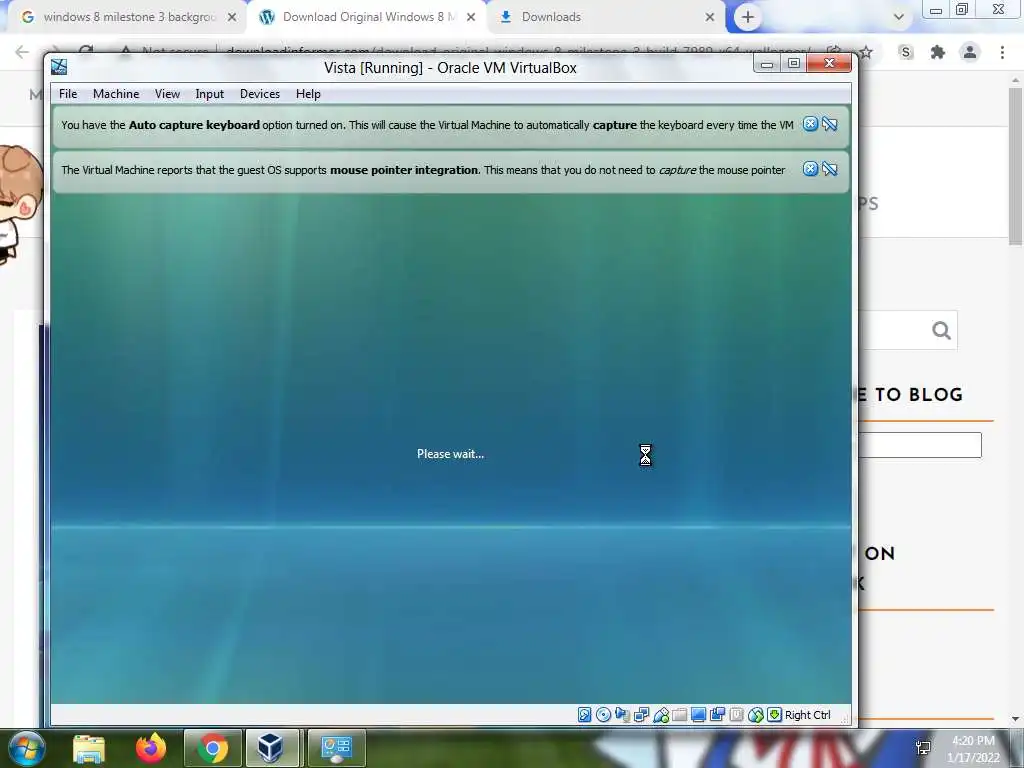Image resolution: width=1024 pixels, height=768 pixels.
Task: Click the network tray icon
Action: 923,748
